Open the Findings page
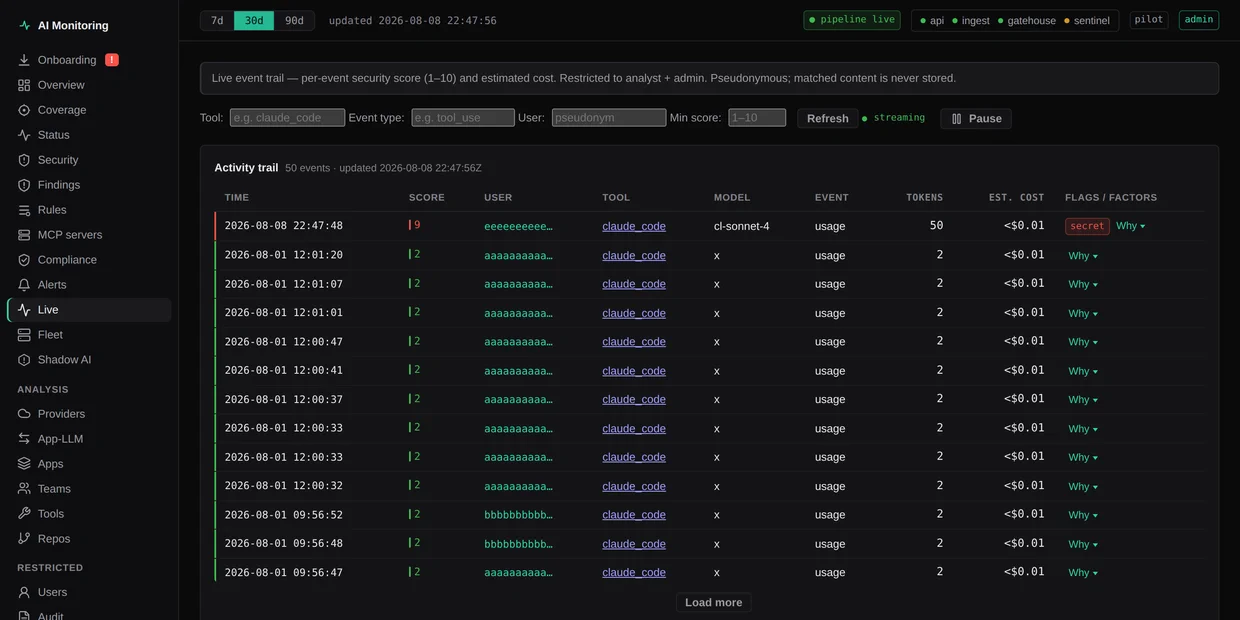Image resolution: width=1240 pixels, height=620 pixels. point(89,185)
